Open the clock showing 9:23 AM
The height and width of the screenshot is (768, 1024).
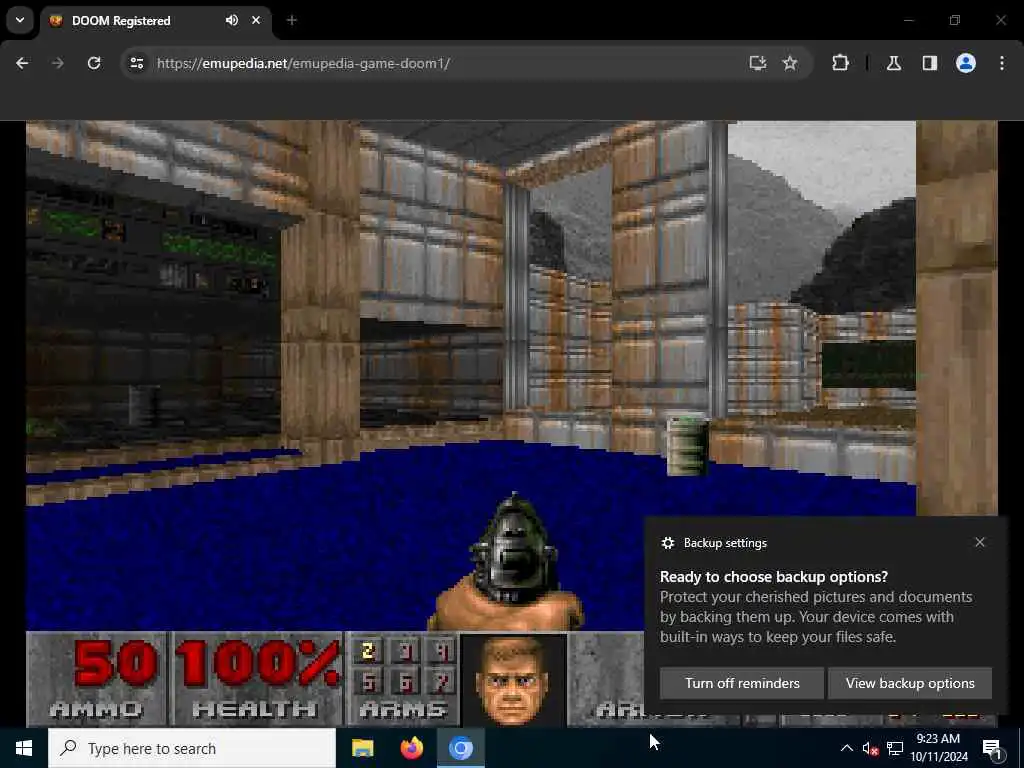(939, 748)
